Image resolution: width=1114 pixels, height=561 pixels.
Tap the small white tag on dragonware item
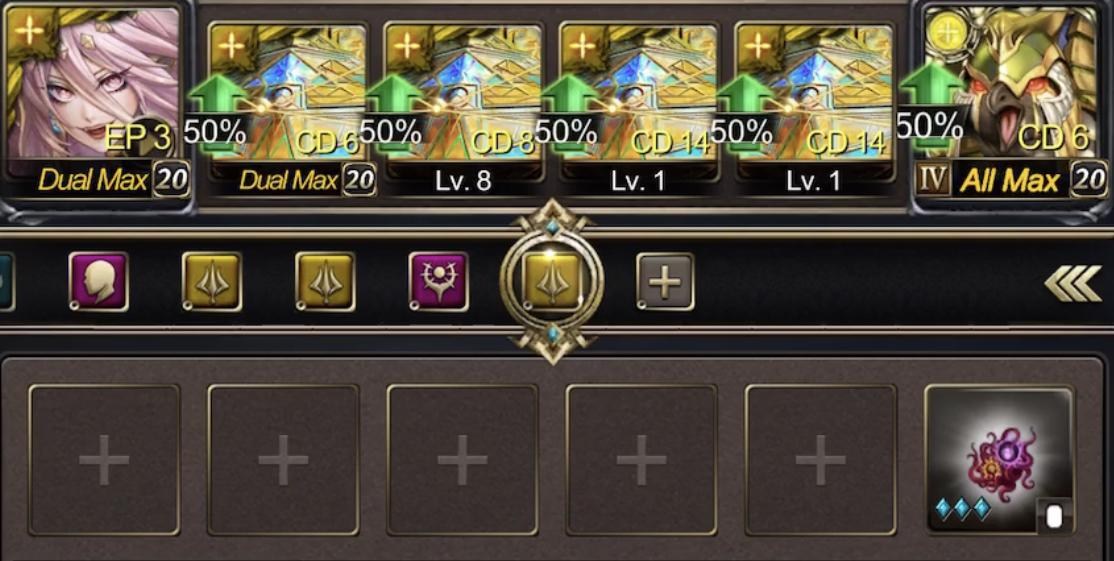1054,518
